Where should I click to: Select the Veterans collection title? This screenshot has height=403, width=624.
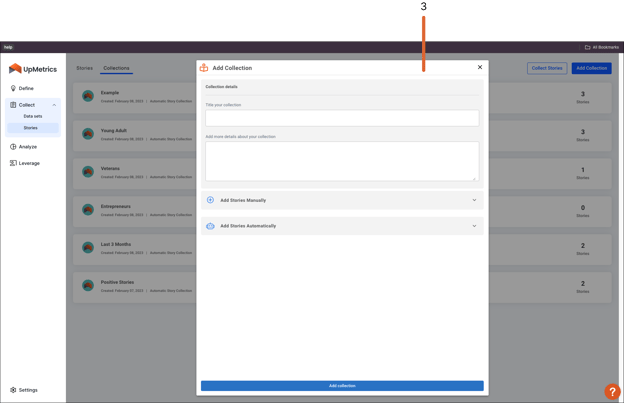pyautogui.click(x=110, y=168)
